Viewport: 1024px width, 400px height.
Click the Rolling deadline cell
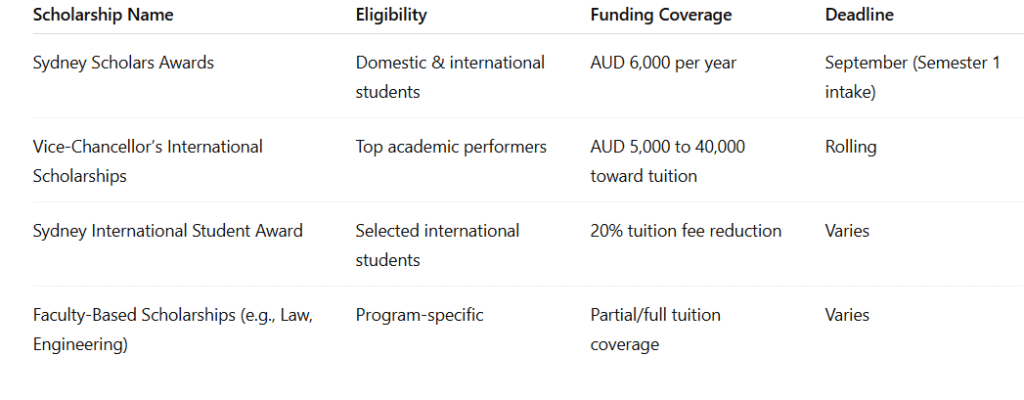[850, 147]
